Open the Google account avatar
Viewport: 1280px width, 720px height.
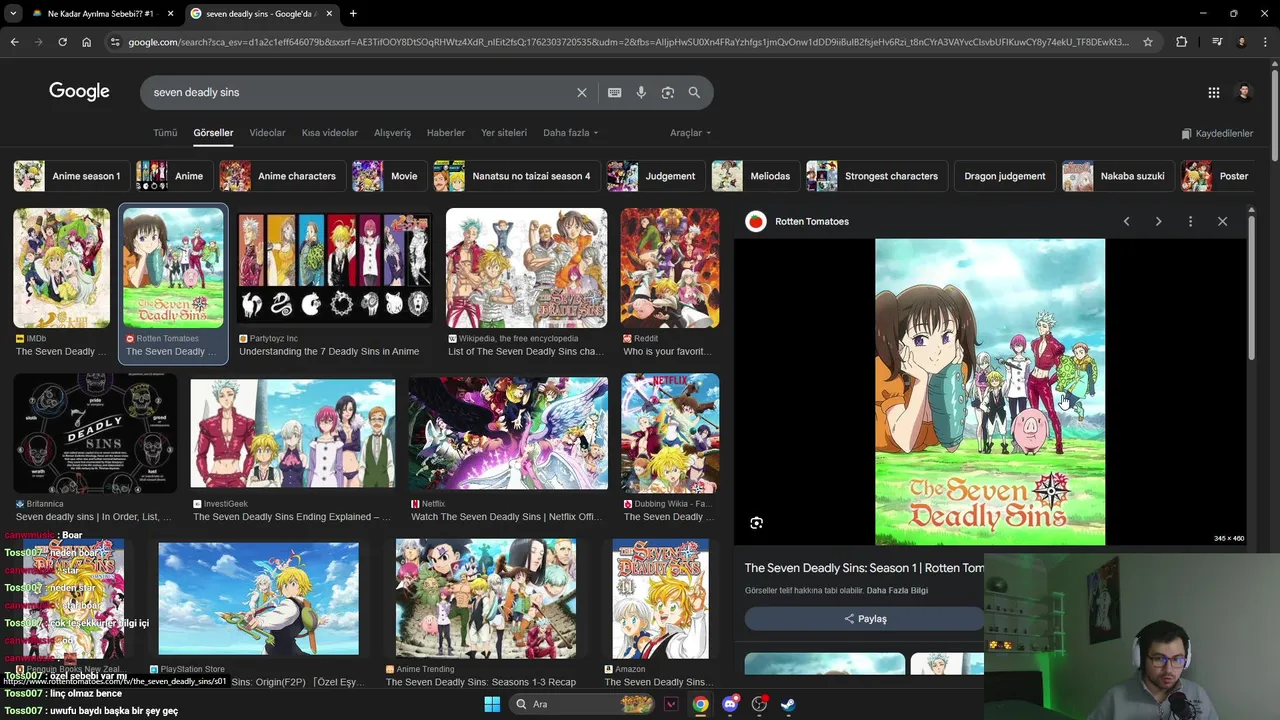1244,92
